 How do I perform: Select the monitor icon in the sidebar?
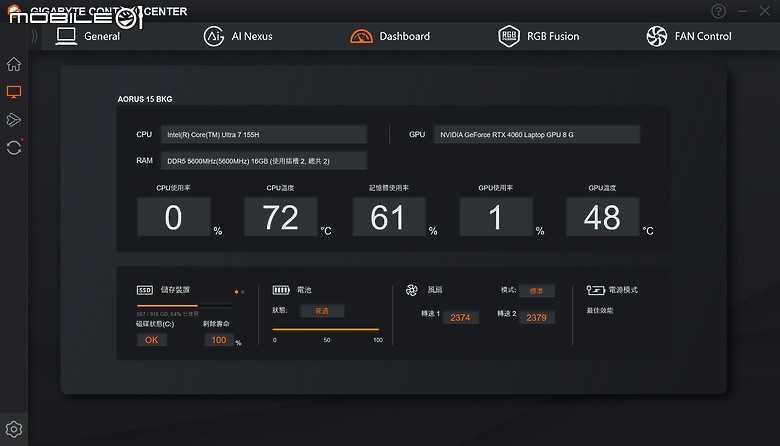click(14, 92)
